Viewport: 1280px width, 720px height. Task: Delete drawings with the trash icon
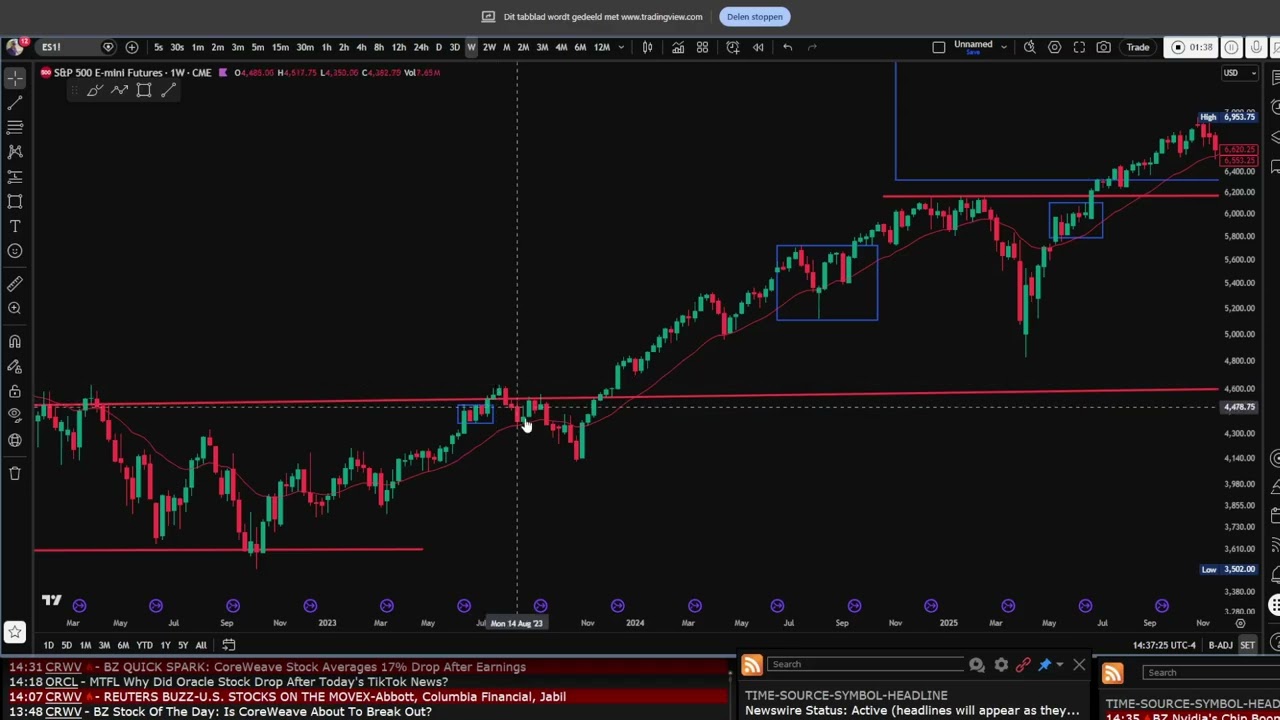pos(15,473)
